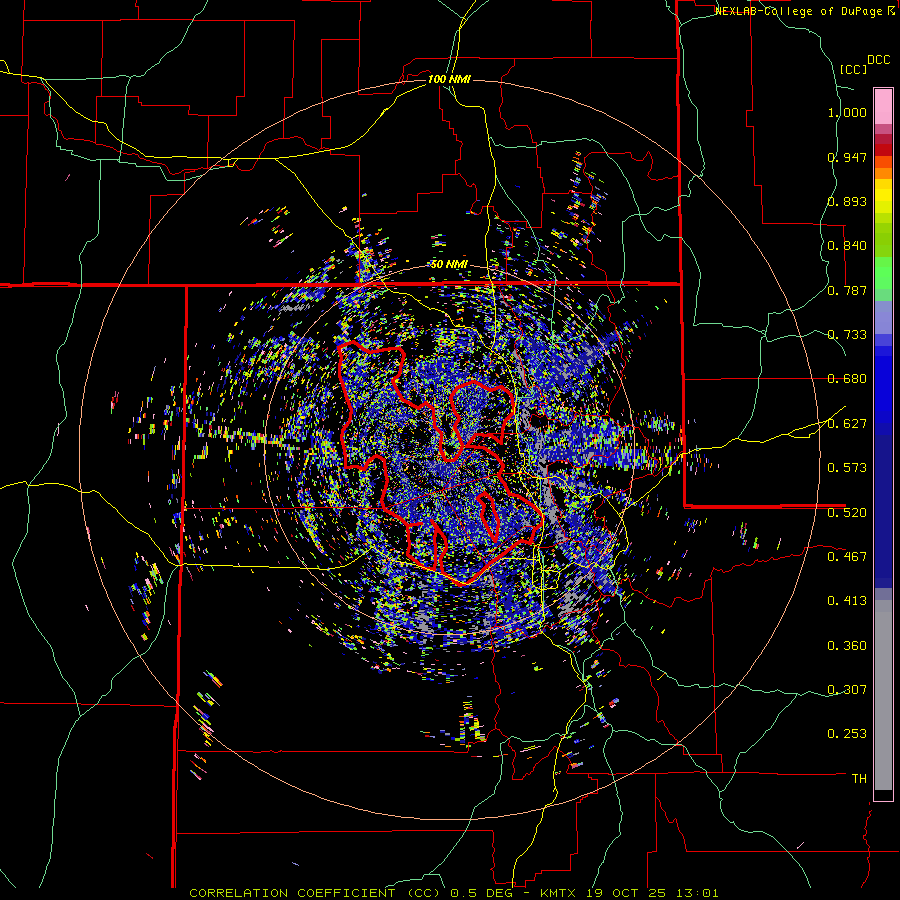The image size is (900, 900).
Task: Select the 0.627 scale value
Action: [x=847, y=424]
